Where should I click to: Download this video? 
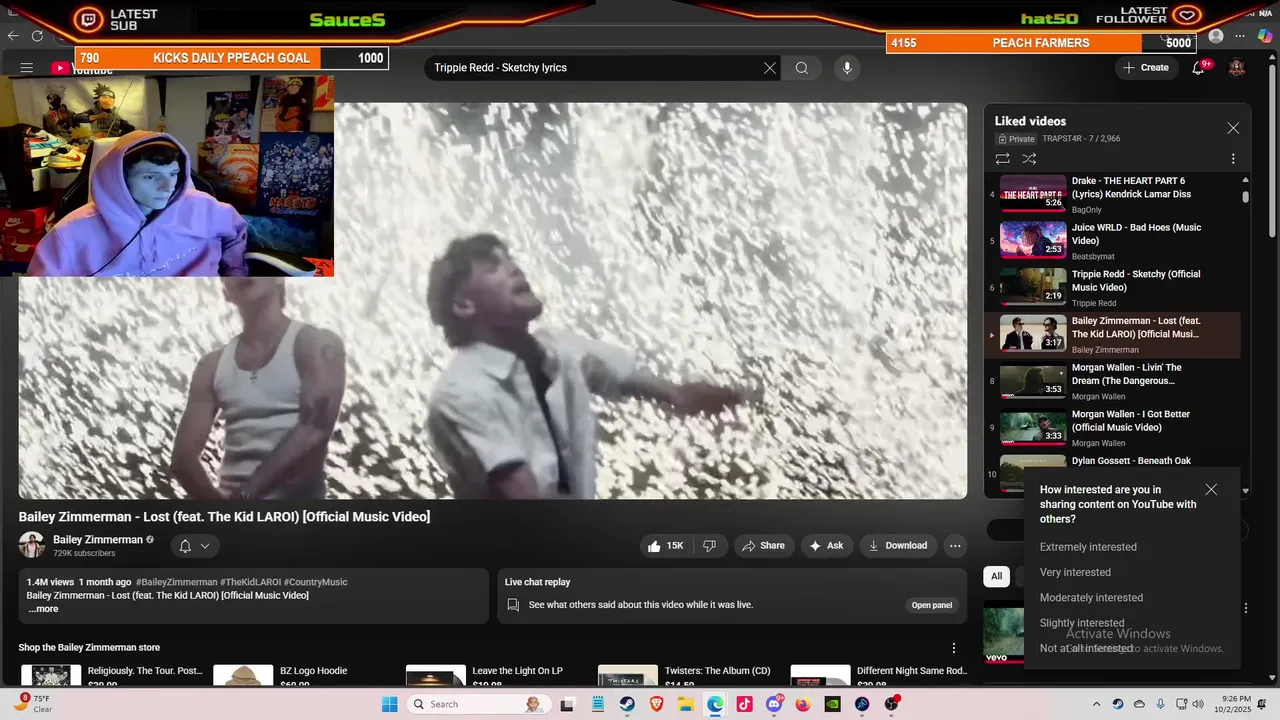898,546
